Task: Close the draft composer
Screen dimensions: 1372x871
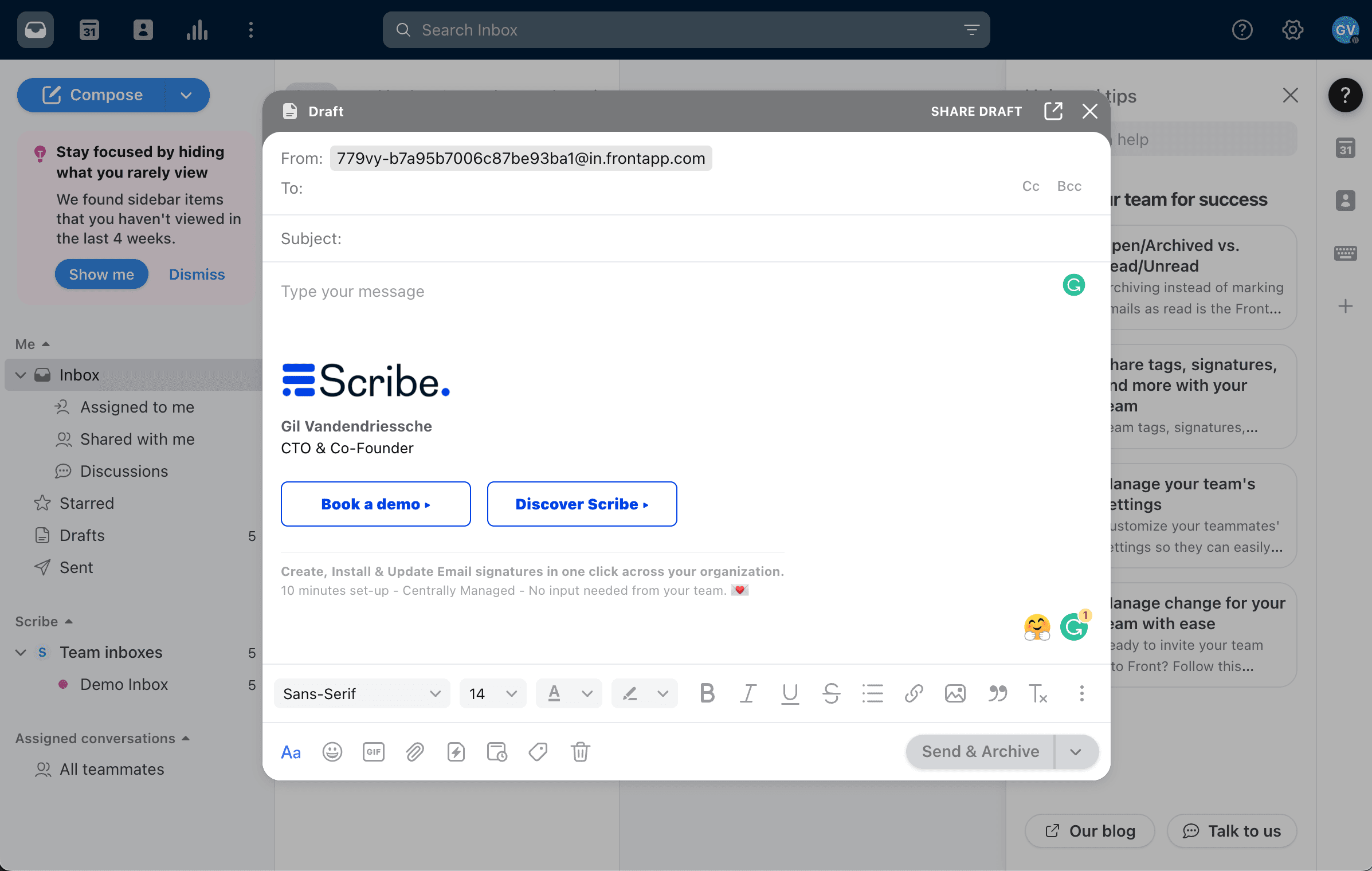Action: click(x=1090, y=111)
